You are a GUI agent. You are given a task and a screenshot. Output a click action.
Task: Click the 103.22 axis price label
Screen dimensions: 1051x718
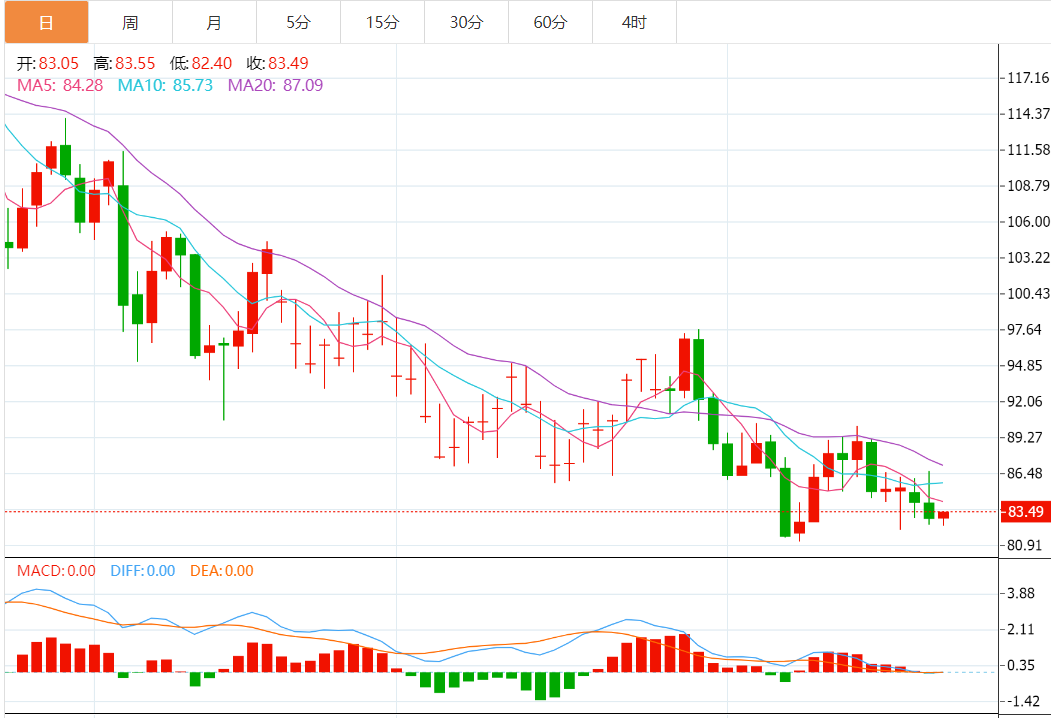click(1028, 257)
